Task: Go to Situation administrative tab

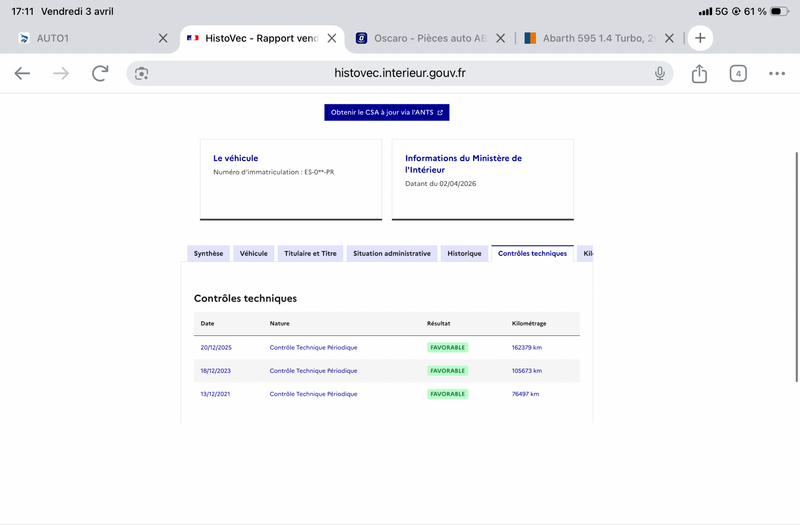Action: (392, 254)
